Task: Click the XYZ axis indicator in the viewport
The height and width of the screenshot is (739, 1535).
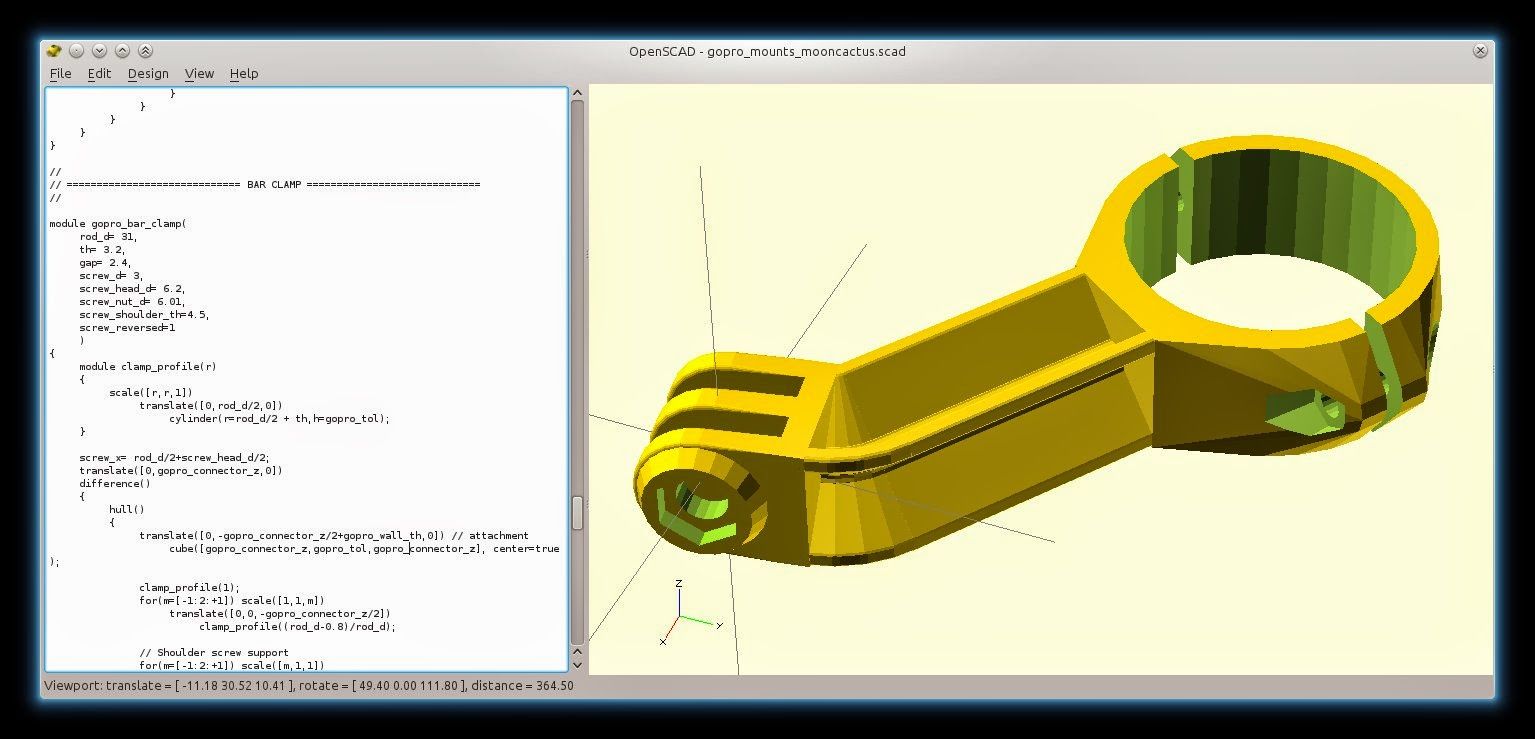Action: coord(678,612)
